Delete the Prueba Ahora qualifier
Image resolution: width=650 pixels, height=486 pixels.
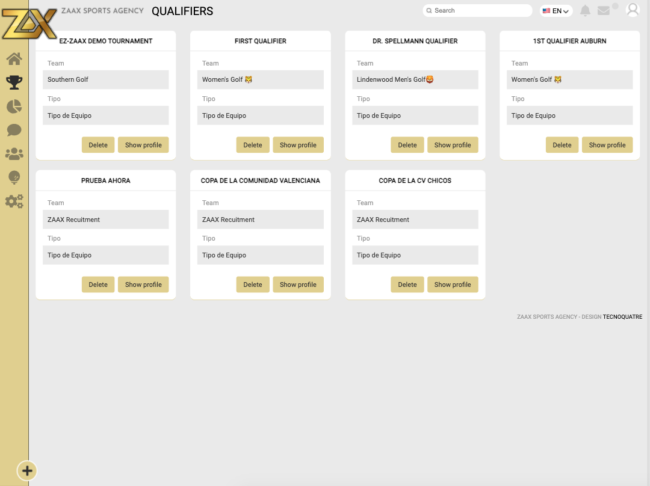(x=98, y=284)
